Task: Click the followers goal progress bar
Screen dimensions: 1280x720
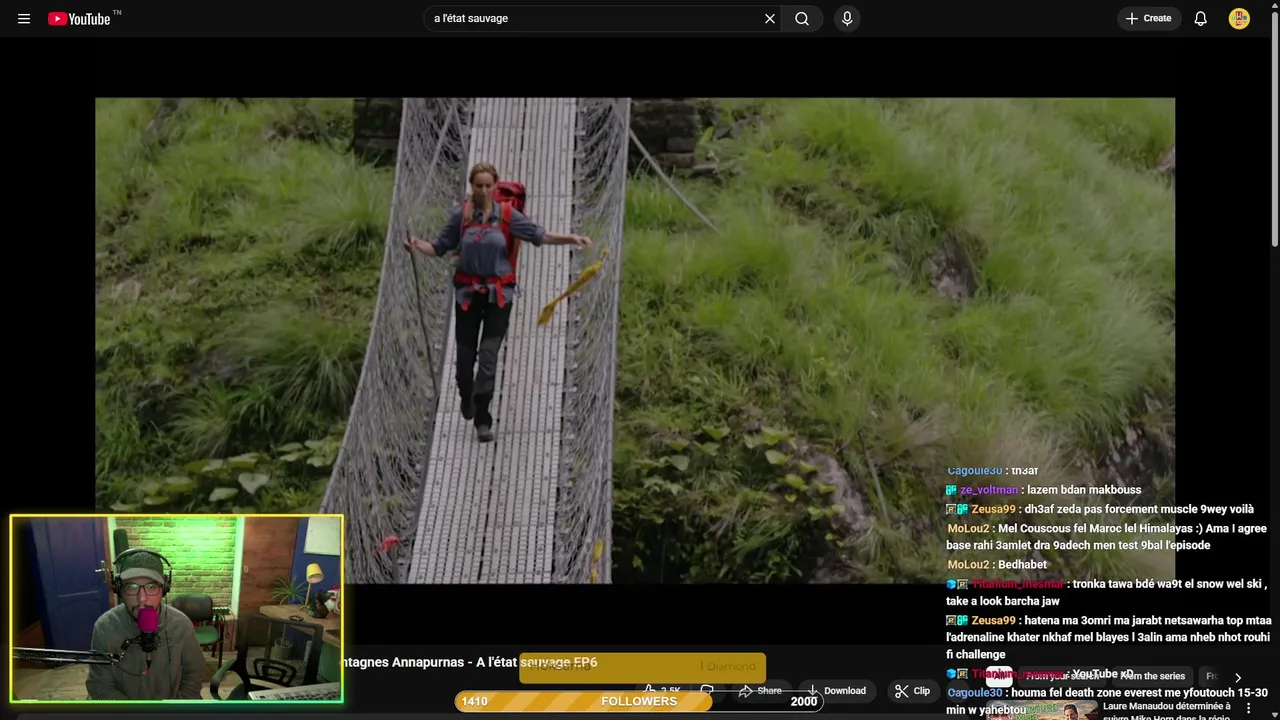Action: (x=639, y=701)
